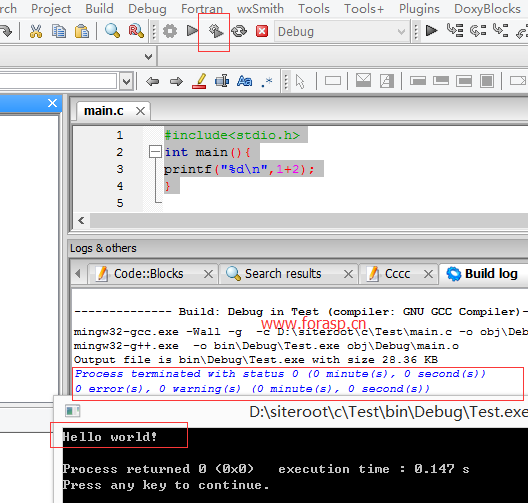Image resolution: width=528 pixels, height=503 pixels.
Task: Toggle regex search option
Action: [267, 81]
